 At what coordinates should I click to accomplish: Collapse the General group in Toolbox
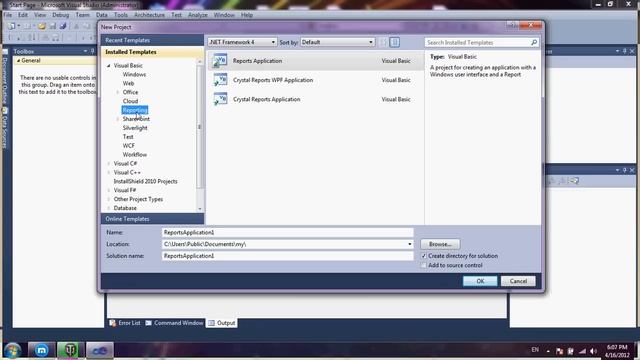[18, 60]
